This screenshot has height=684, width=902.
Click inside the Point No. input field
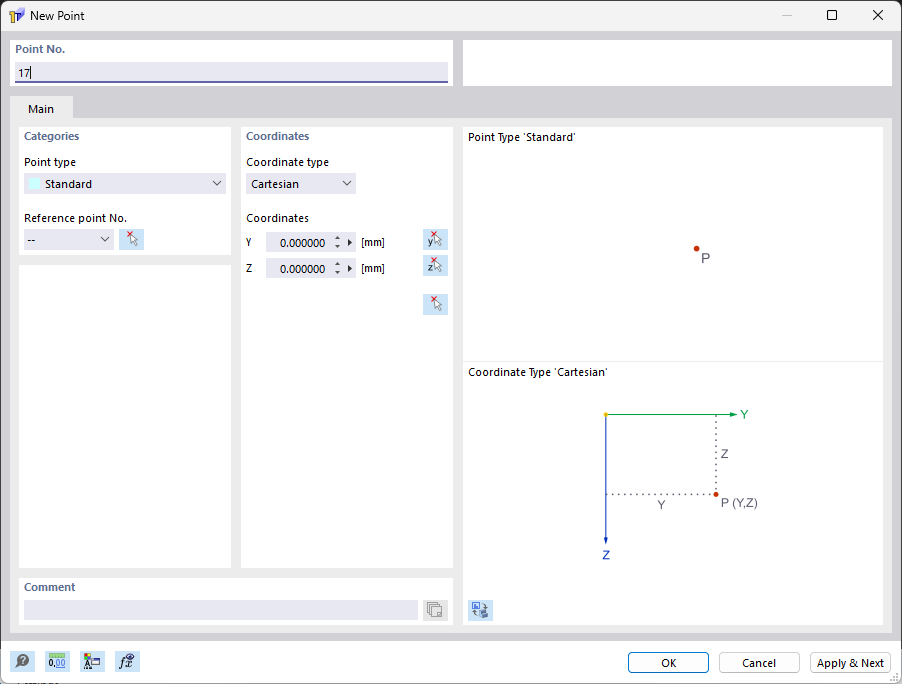[x=230, y=72]
